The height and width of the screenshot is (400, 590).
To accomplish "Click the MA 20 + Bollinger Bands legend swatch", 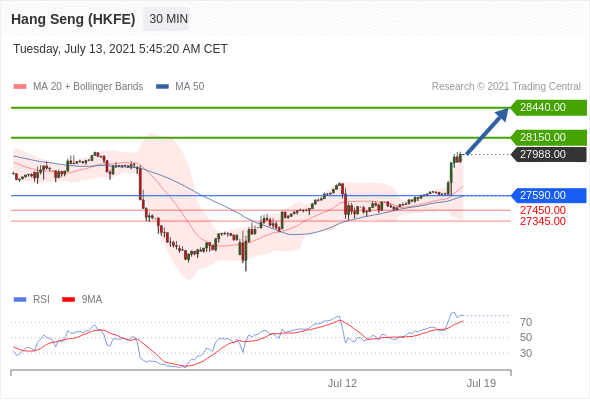I will 20,87.
